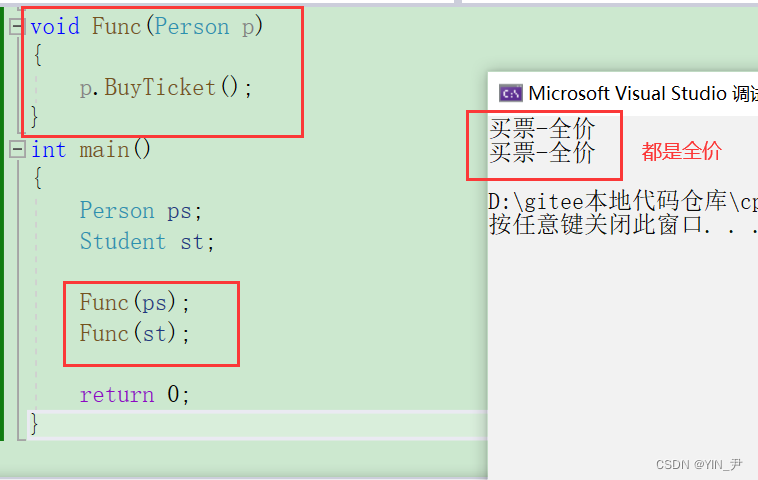Click first '买票-全价' output line in console
This screenshot has width=758, height=480.
tap(542, 129)
